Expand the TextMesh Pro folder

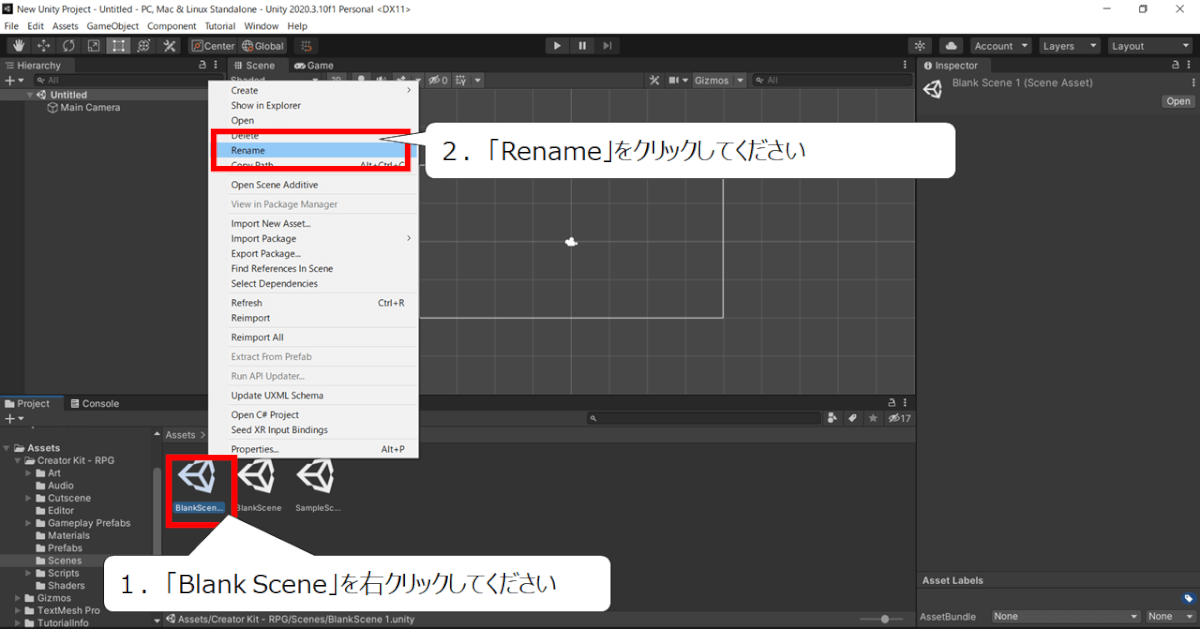[x=17, y=610]
